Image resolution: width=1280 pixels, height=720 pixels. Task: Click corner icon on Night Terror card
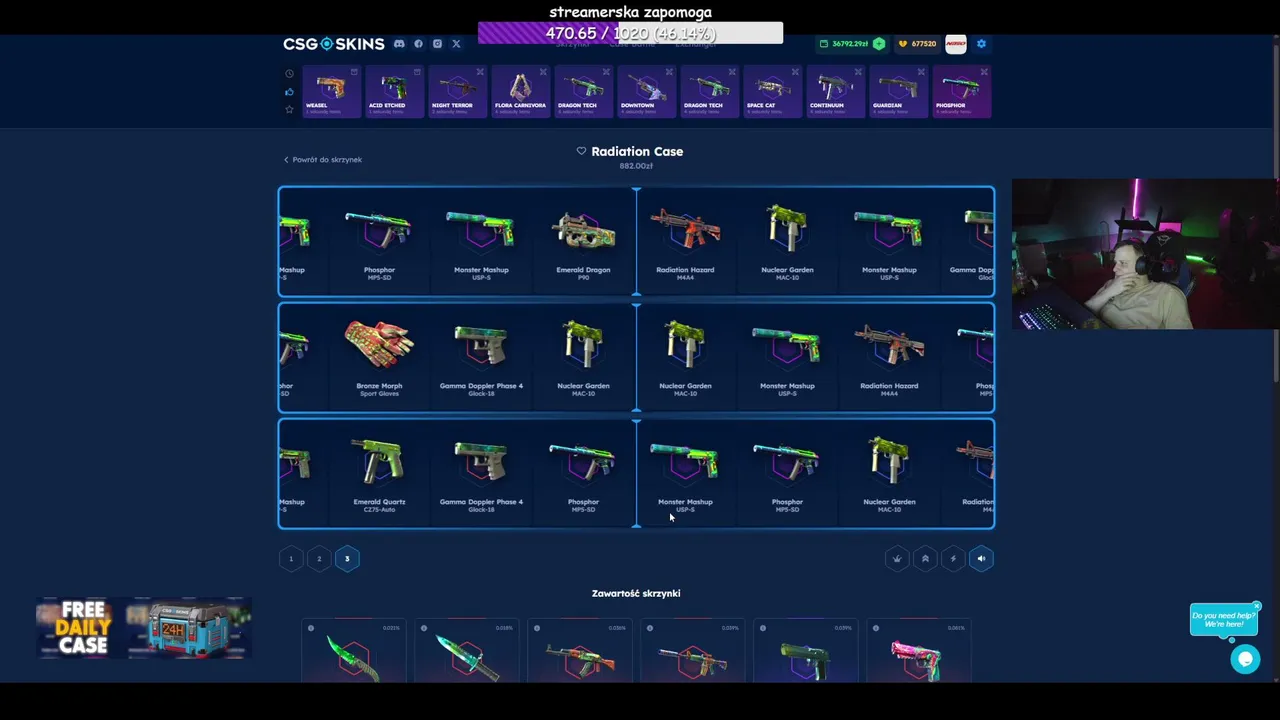pyautogui.click(x=480, y=72)
